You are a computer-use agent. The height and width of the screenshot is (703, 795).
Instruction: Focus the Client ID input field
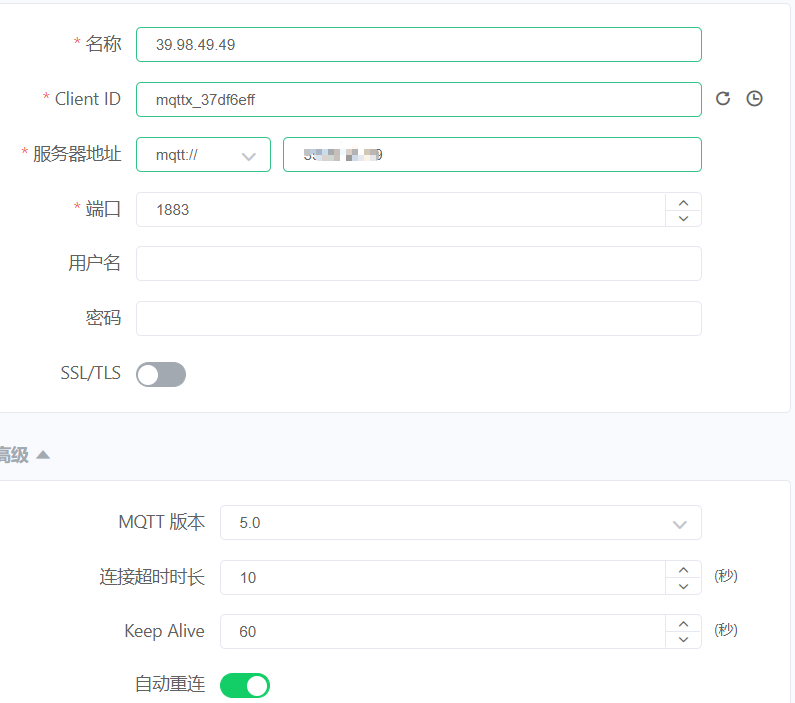[x=419, y=99]
